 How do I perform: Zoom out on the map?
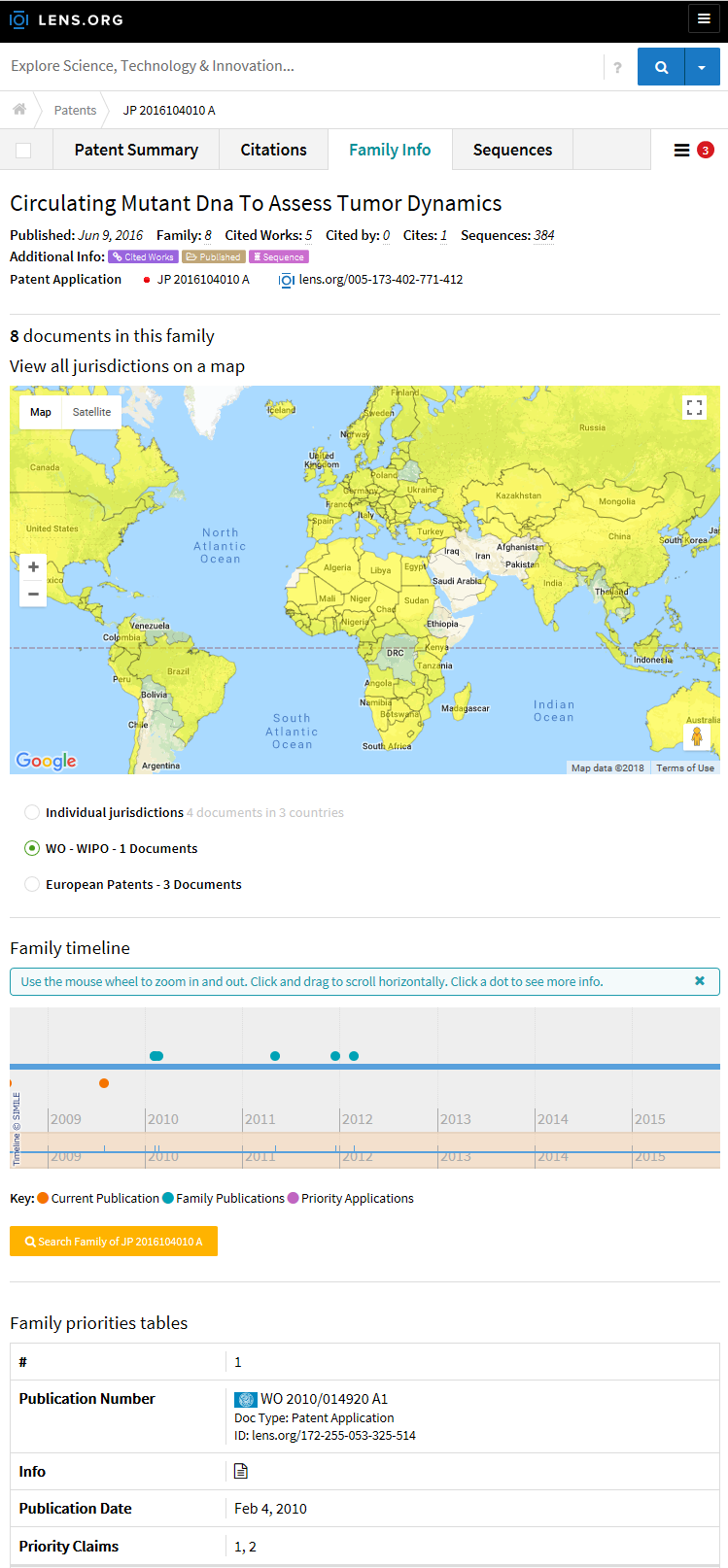(x=33, y=594)
